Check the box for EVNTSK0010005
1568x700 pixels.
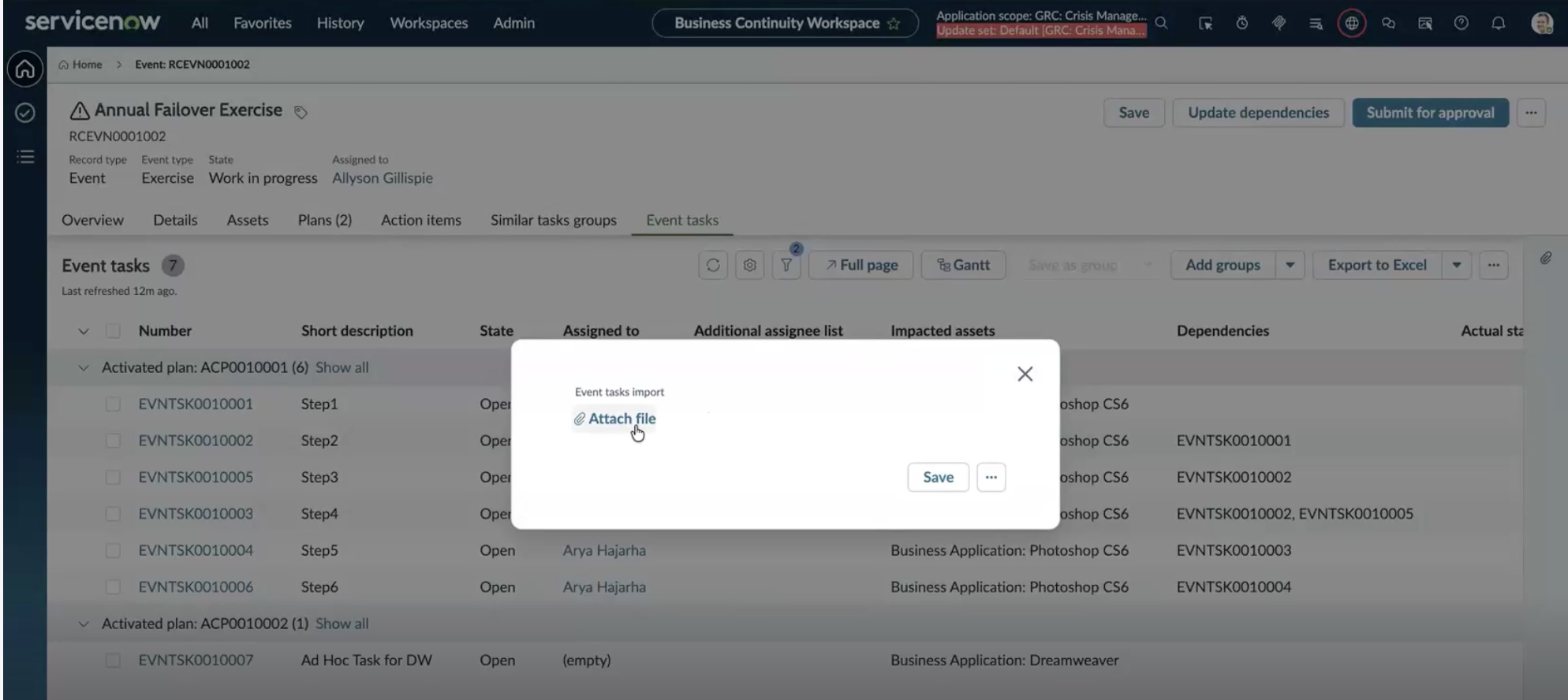tap(113, 477)
